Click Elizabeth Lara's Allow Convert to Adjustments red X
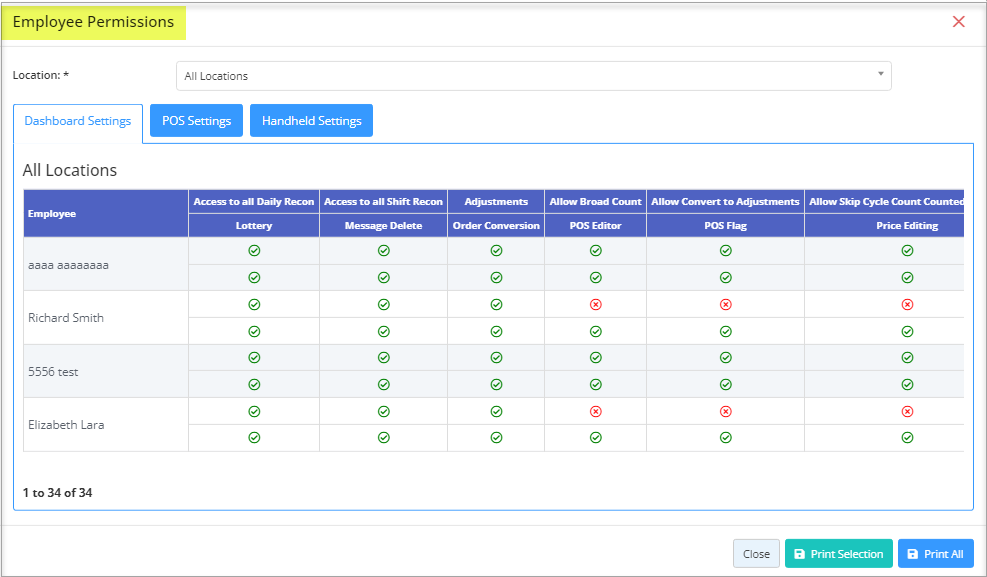Screen dimensions: 987x577 pos(726,412)
